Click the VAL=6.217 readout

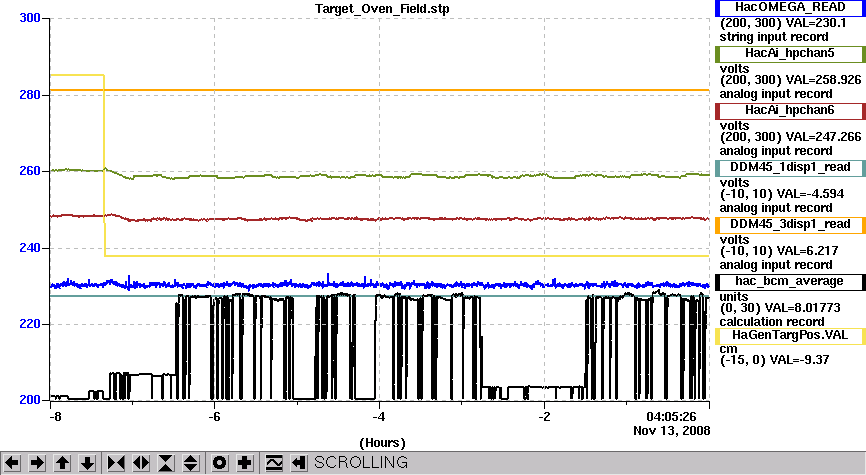tap(807, 251)
